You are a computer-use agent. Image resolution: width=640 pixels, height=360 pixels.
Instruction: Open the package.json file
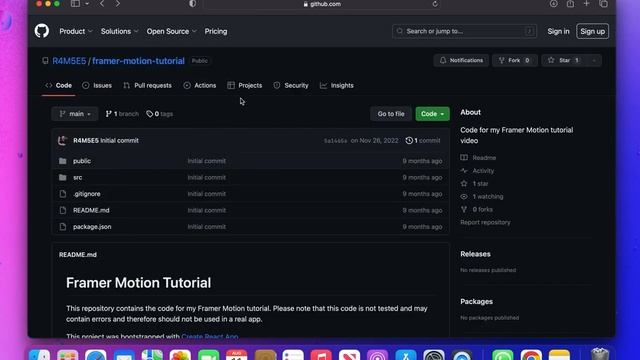click(x=92, y=227)
